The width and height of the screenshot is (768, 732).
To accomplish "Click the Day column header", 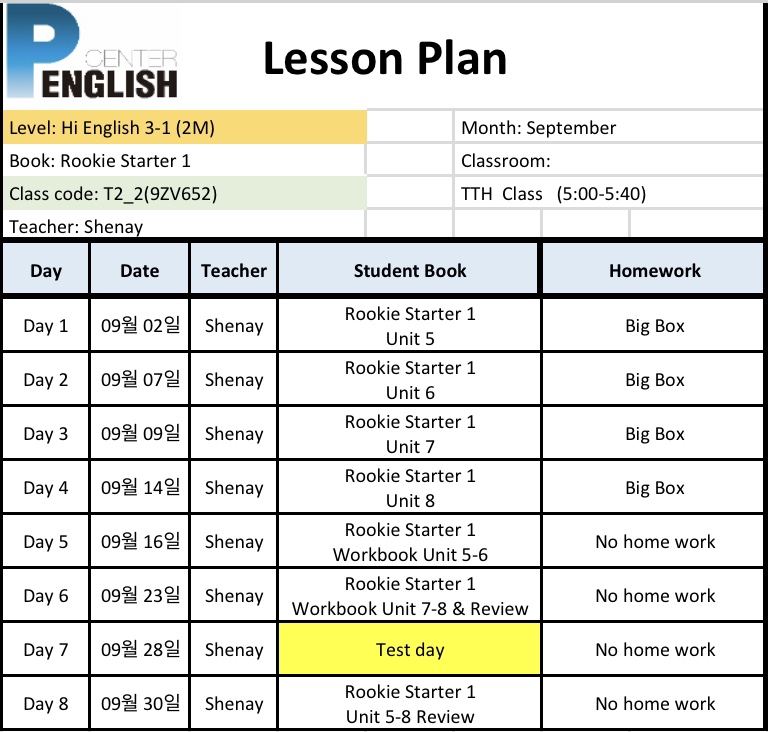I will click(x=46, y=270).
